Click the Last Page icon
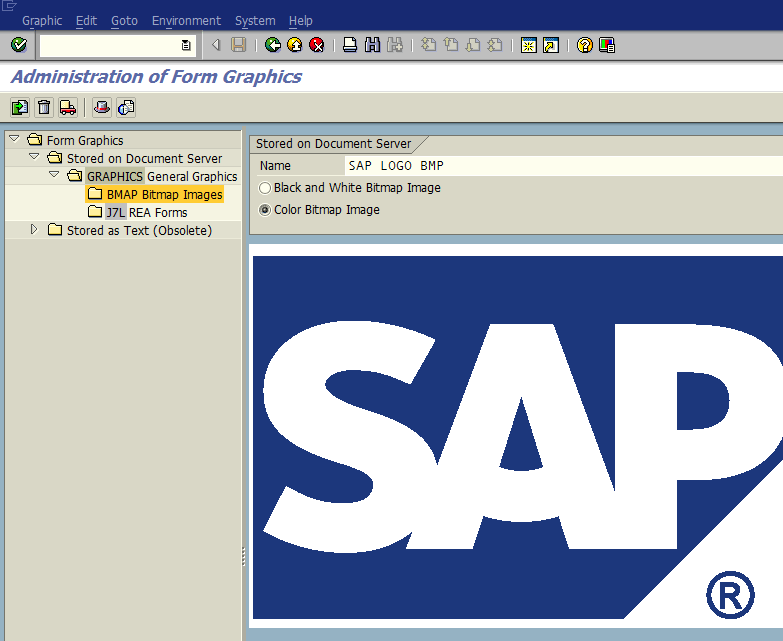The width and height of the screenshot is (783, 641). [495, 45]
